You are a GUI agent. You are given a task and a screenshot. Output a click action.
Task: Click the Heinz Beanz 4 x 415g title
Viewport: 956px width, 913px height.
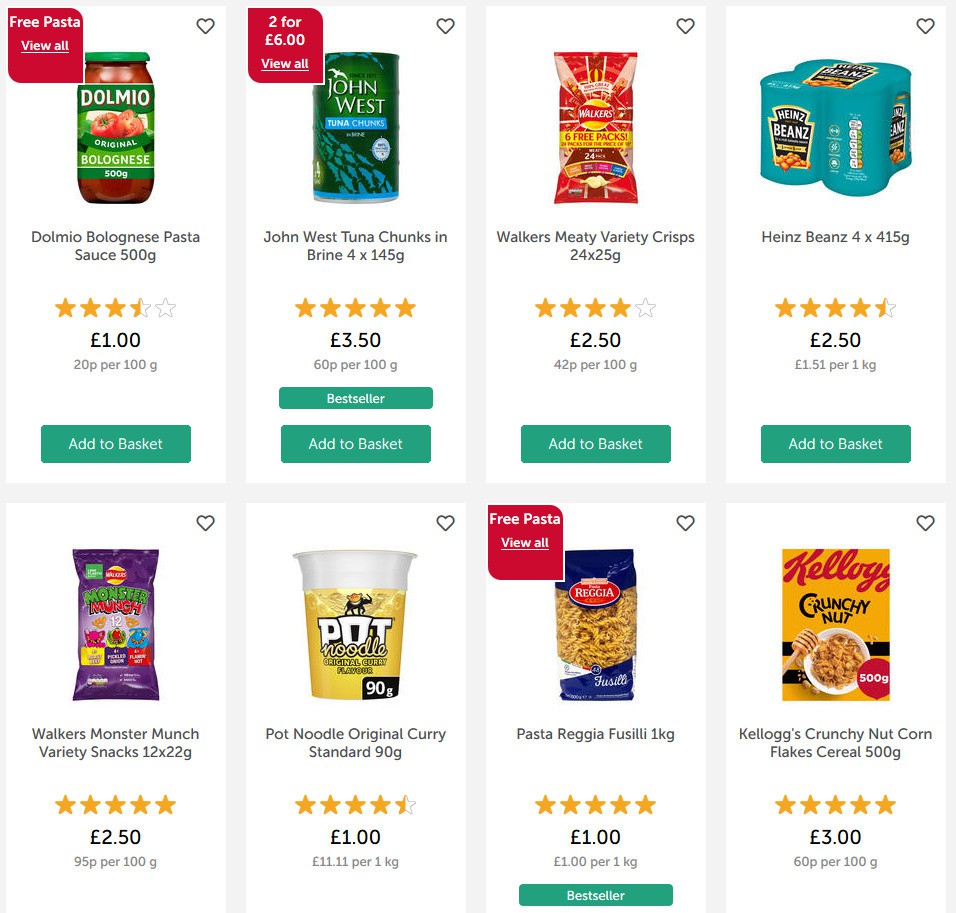point(836,237)
